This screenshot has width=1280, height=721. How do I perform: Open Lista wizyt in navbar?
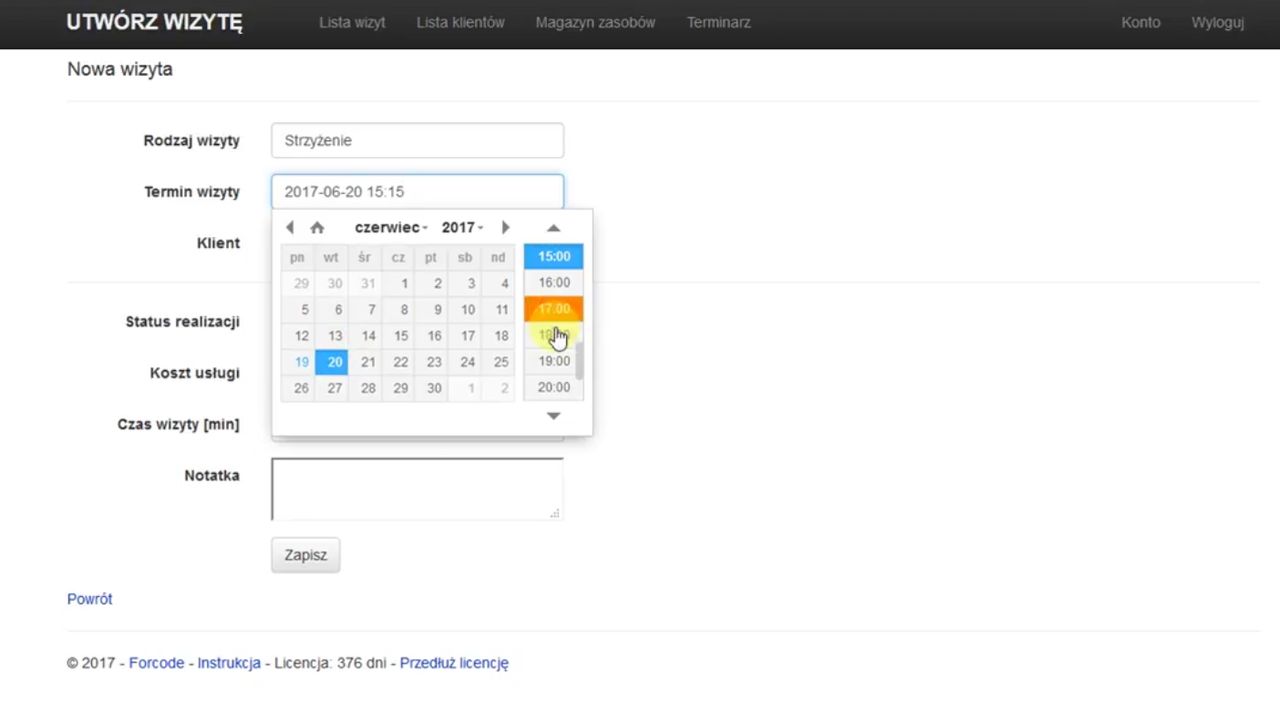(352, 22)
